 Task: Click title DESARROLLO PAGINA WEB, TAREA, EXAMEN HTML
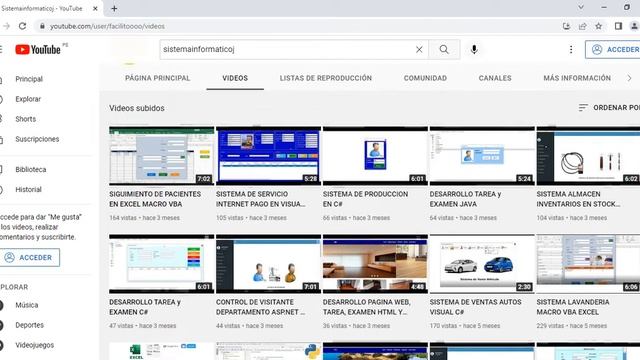(367, 307)
